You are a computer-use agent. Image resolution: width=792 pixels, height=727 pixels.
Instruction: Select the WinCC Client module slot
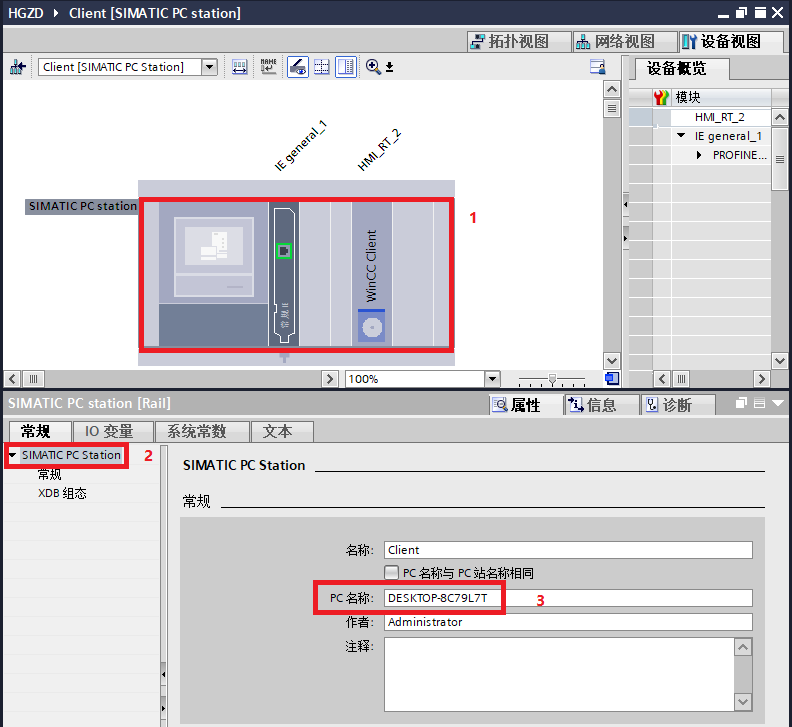coord(372,273)
